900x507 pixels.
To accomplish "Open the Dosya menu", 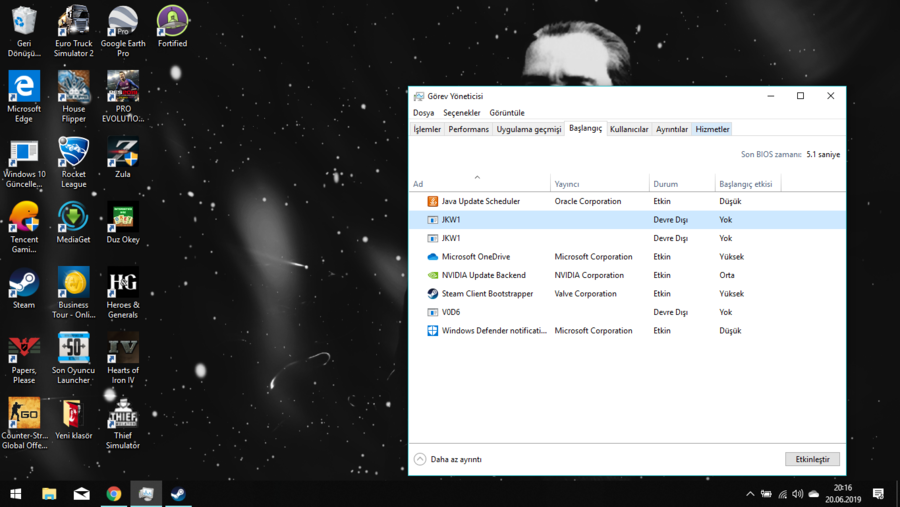I will [x=424, y=113].
